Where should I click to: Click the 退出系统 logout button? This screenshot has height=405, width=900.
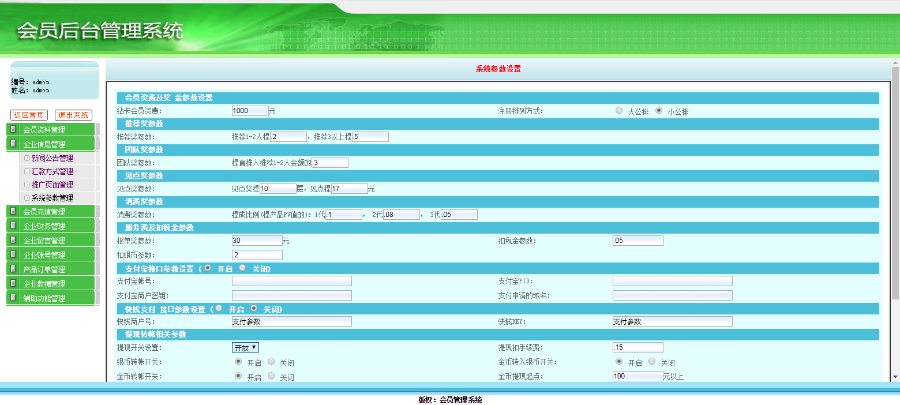[73, 115]
